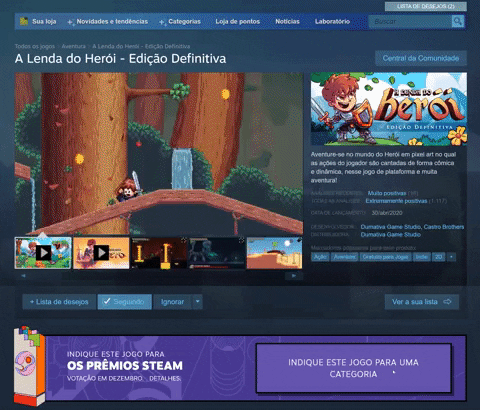This screenshot has height=410, width=480.
Task: Click the Sua loja avatar icon
Action: tap(24, 21)
